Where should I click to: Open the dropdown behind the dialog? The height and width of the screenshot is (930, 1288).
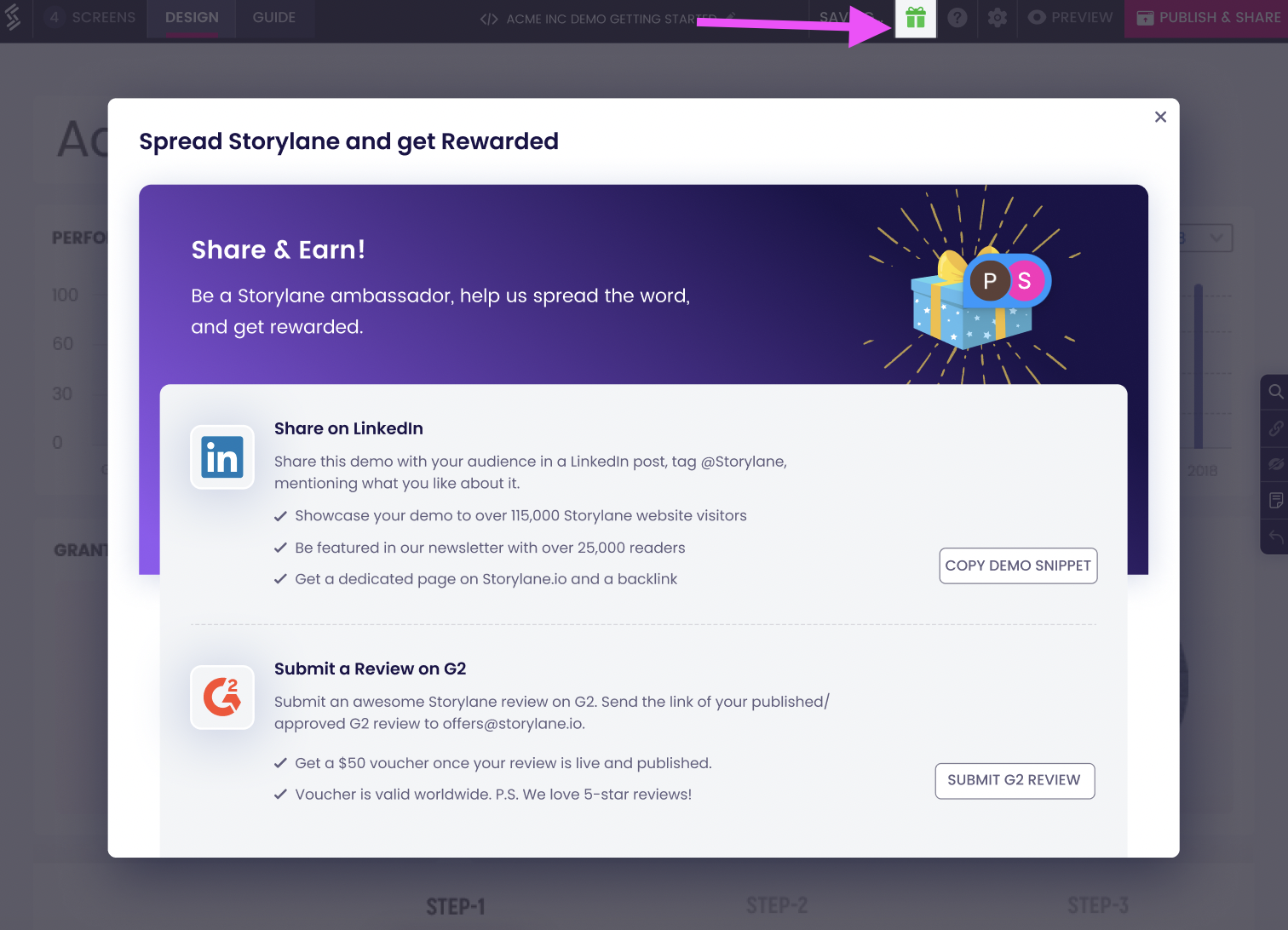click(x=1206, y=238)
